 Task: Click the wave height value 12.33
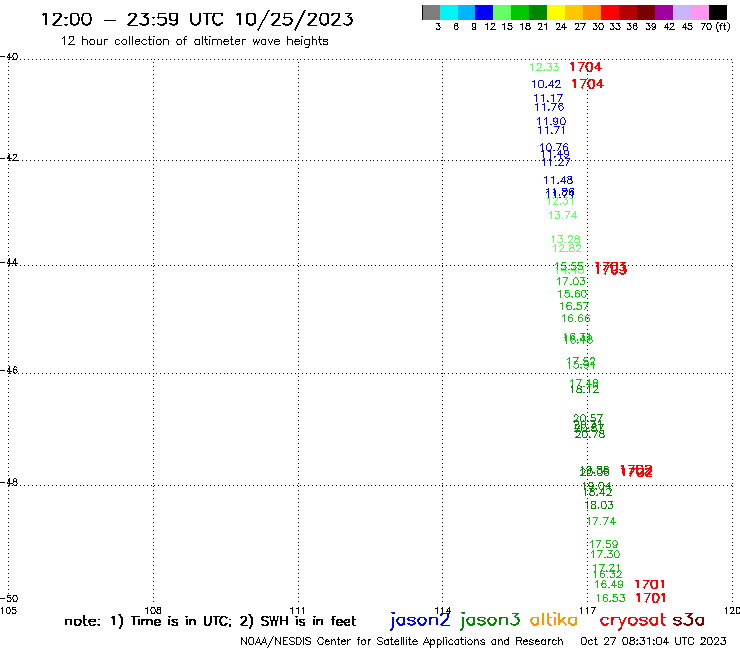[544, 68]
